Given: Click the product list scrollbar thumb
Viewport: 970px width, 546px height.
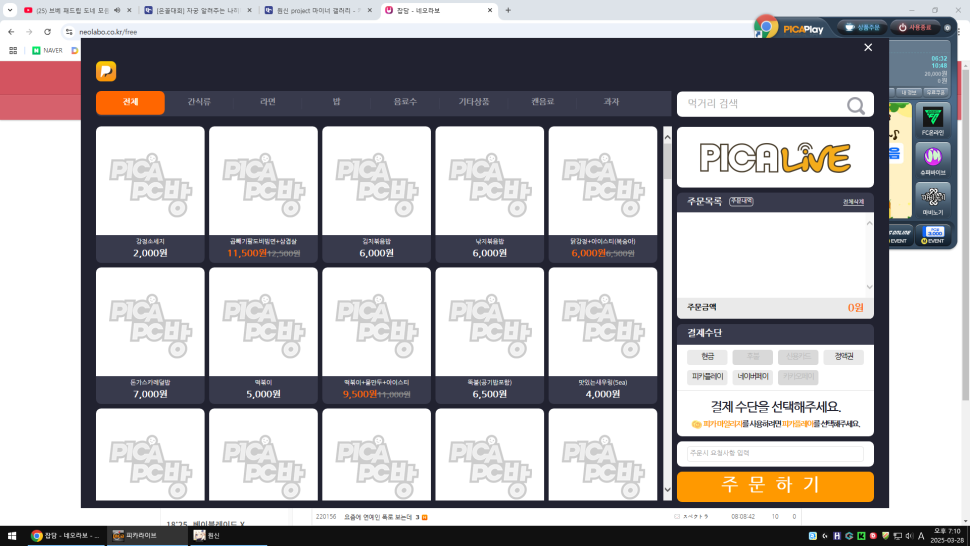Looking at the screenshot, I should tap(667, 161).
